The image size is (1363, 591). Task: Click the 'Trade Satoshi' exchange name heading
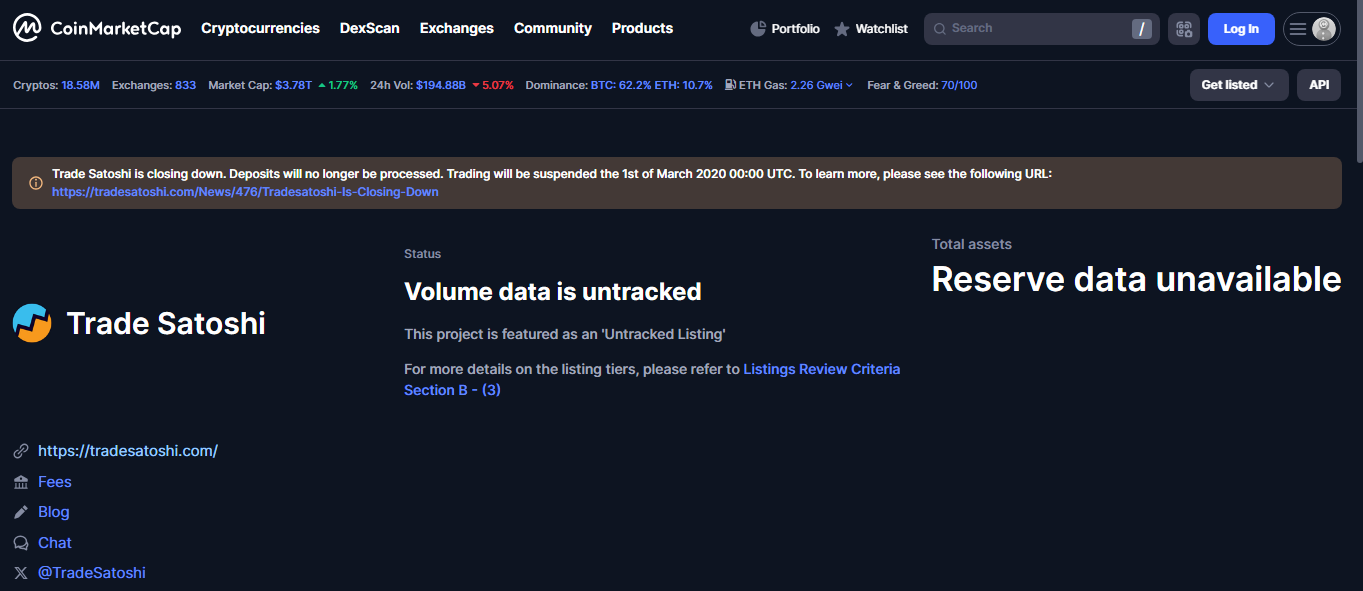(x=166, y=323)
